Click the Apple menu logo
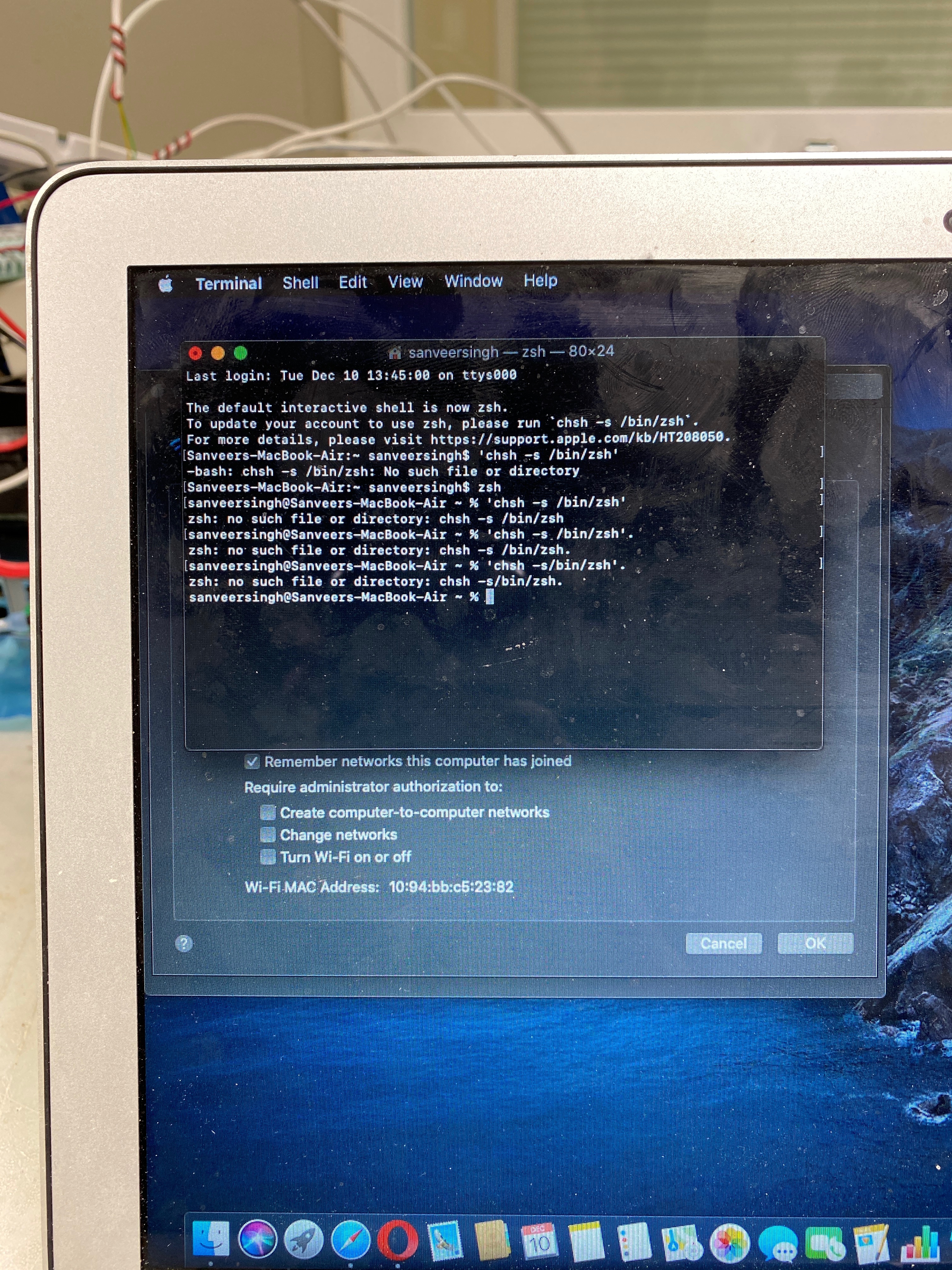 pyautogui.click(x=166, y=283)
